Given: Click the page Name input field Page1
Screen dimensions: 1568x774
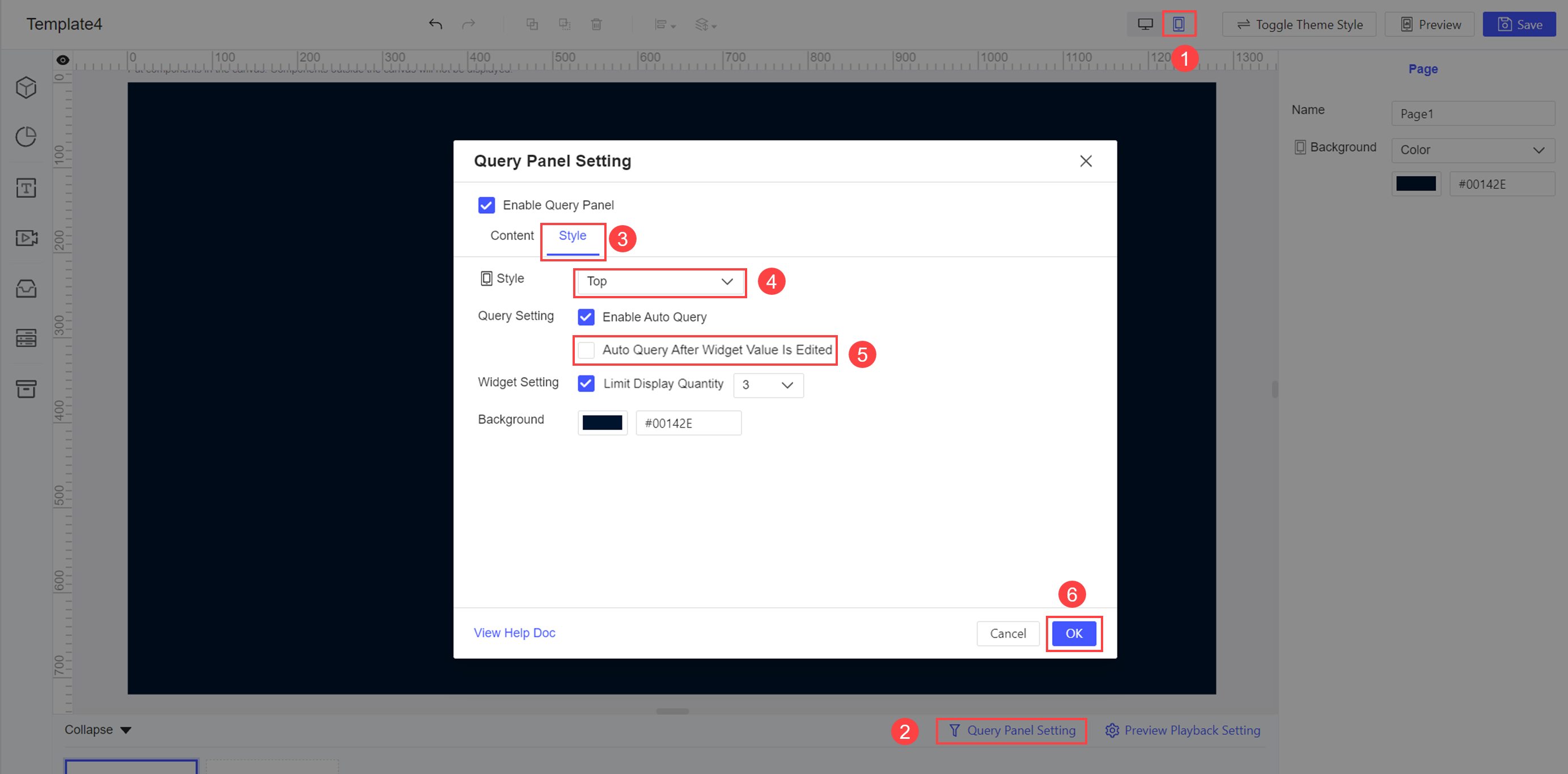Looking at the screenshot, I should pyautogui.click(x=1473, y=114).
